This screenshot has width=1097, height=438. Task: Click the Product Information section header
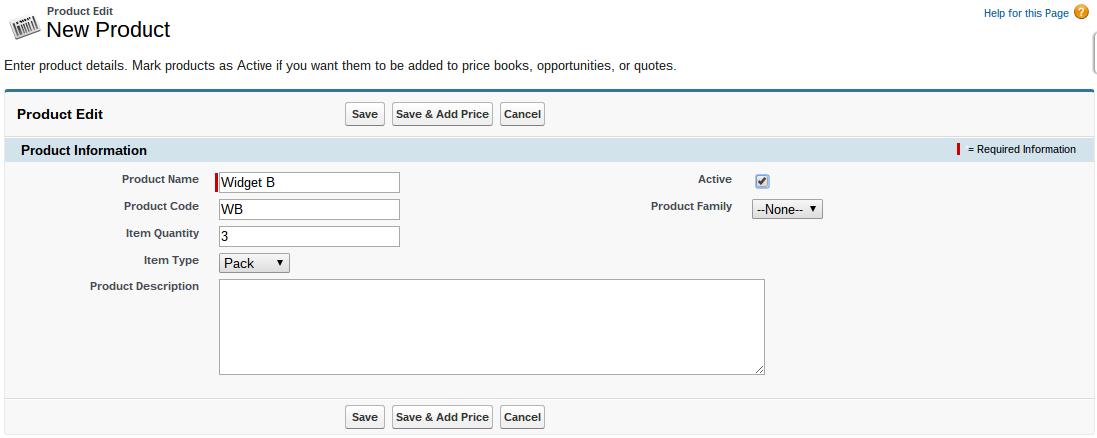(84, 150)
